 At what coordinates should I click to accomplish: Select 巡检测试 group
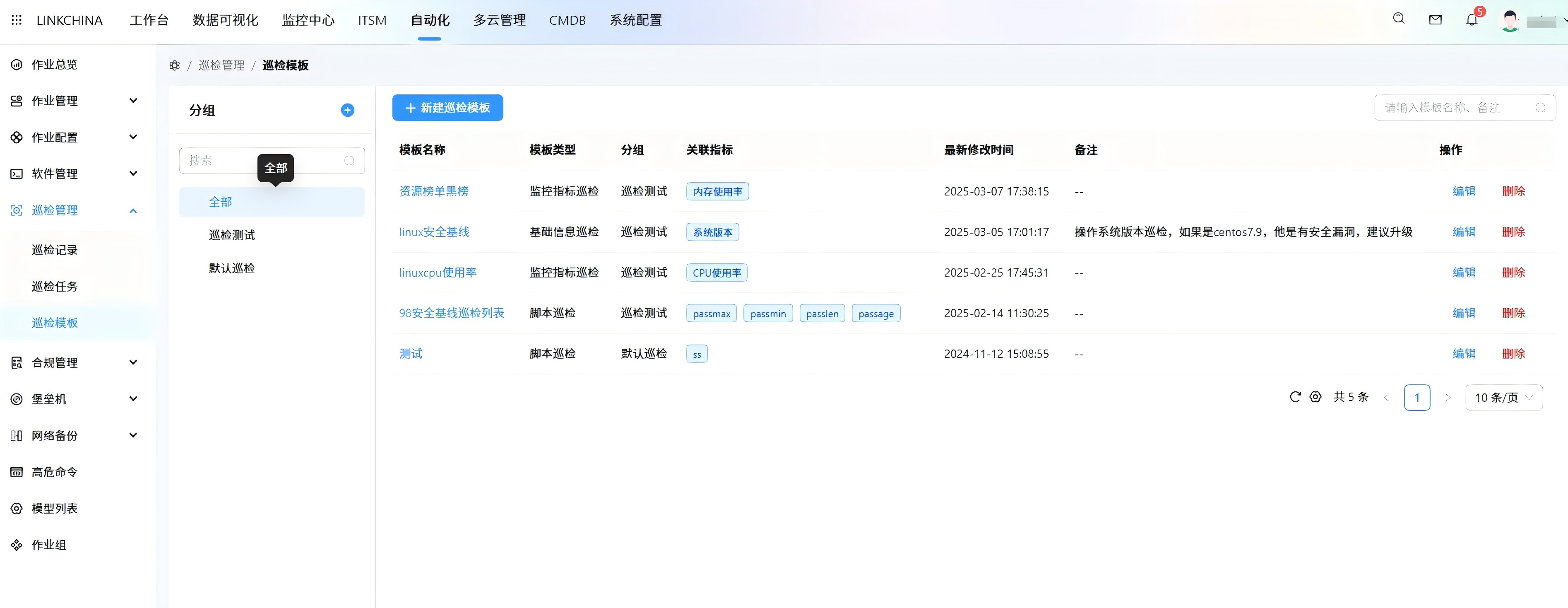[232, 235]
